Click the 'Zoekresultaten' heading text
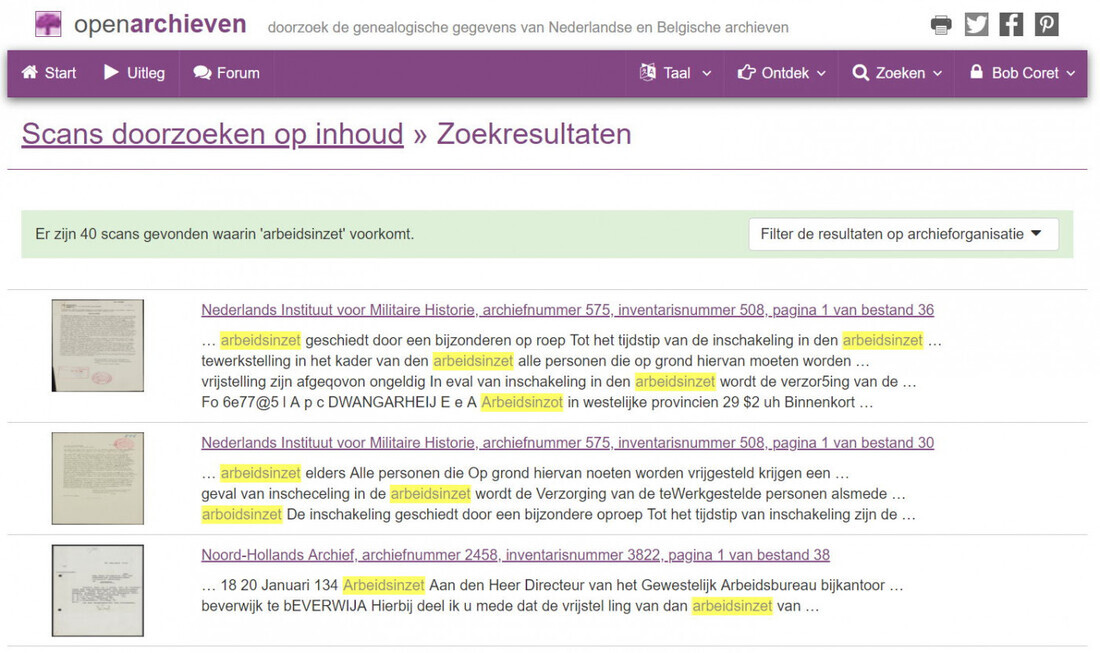The height and width of the screenshot is (653, 1100). (x=534, y=134)
